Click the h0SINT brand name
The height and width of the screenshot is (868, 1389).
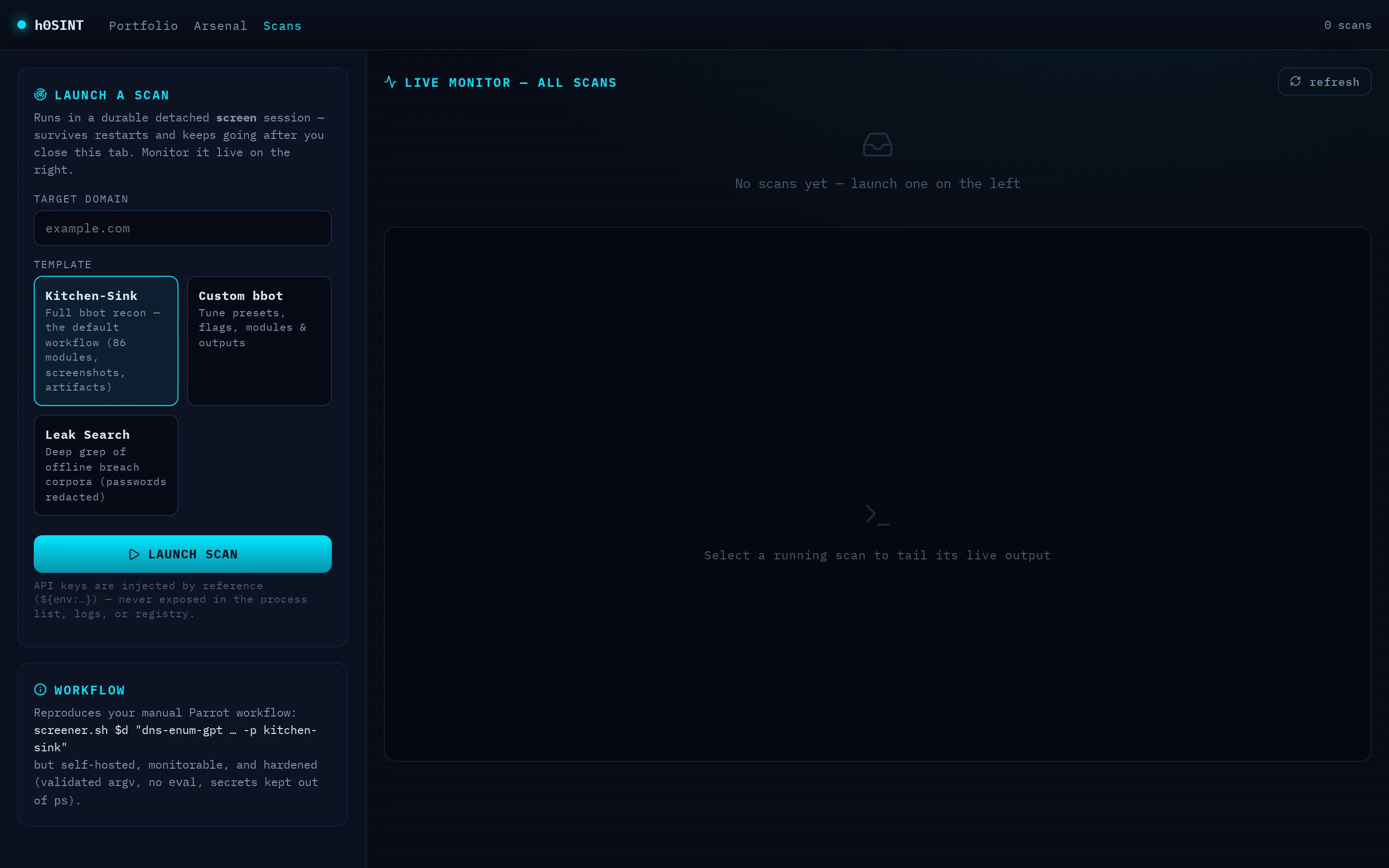click(x=59, y=25)
